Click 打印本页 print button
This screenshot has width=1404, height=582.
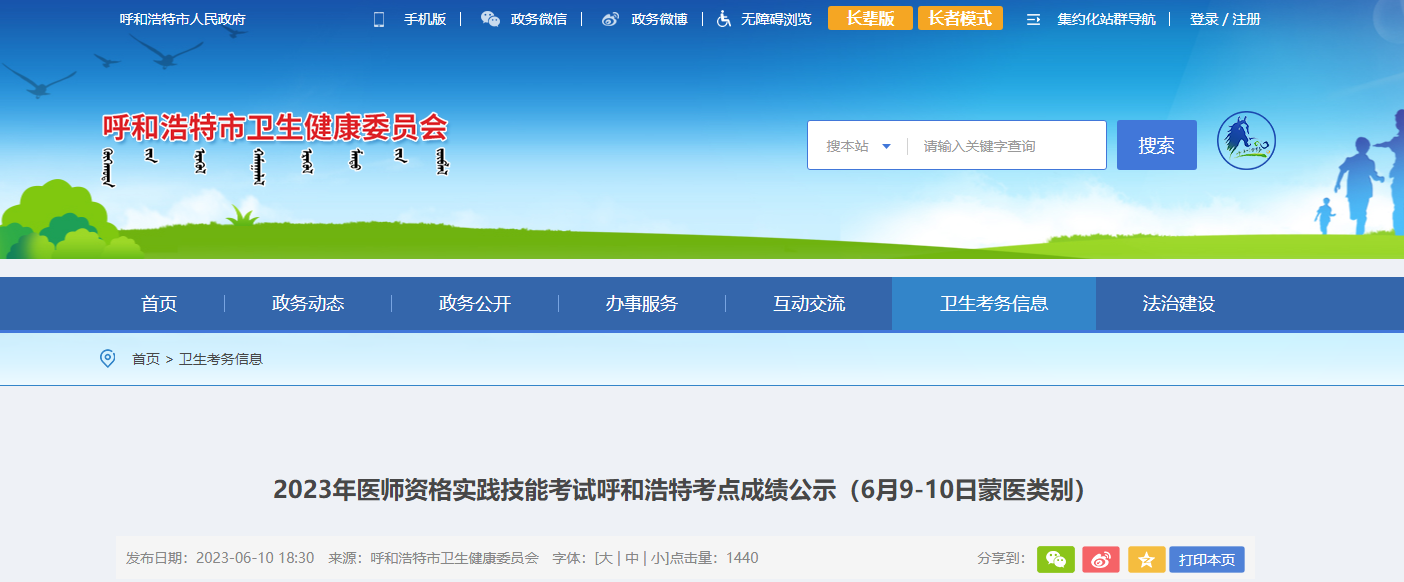1206,559
